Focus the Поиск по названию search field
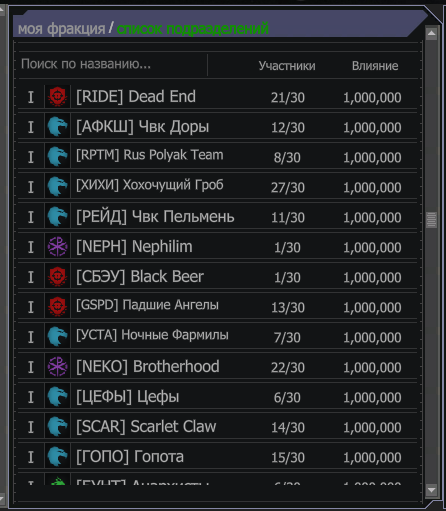 113,64
